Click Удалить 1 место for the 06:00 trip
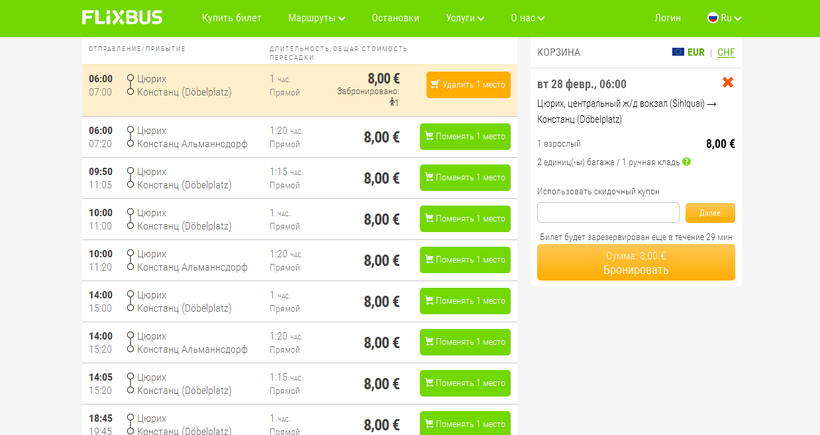Image resolution: width=820 pixels, height=435 pixels. [x=468, y=85]
